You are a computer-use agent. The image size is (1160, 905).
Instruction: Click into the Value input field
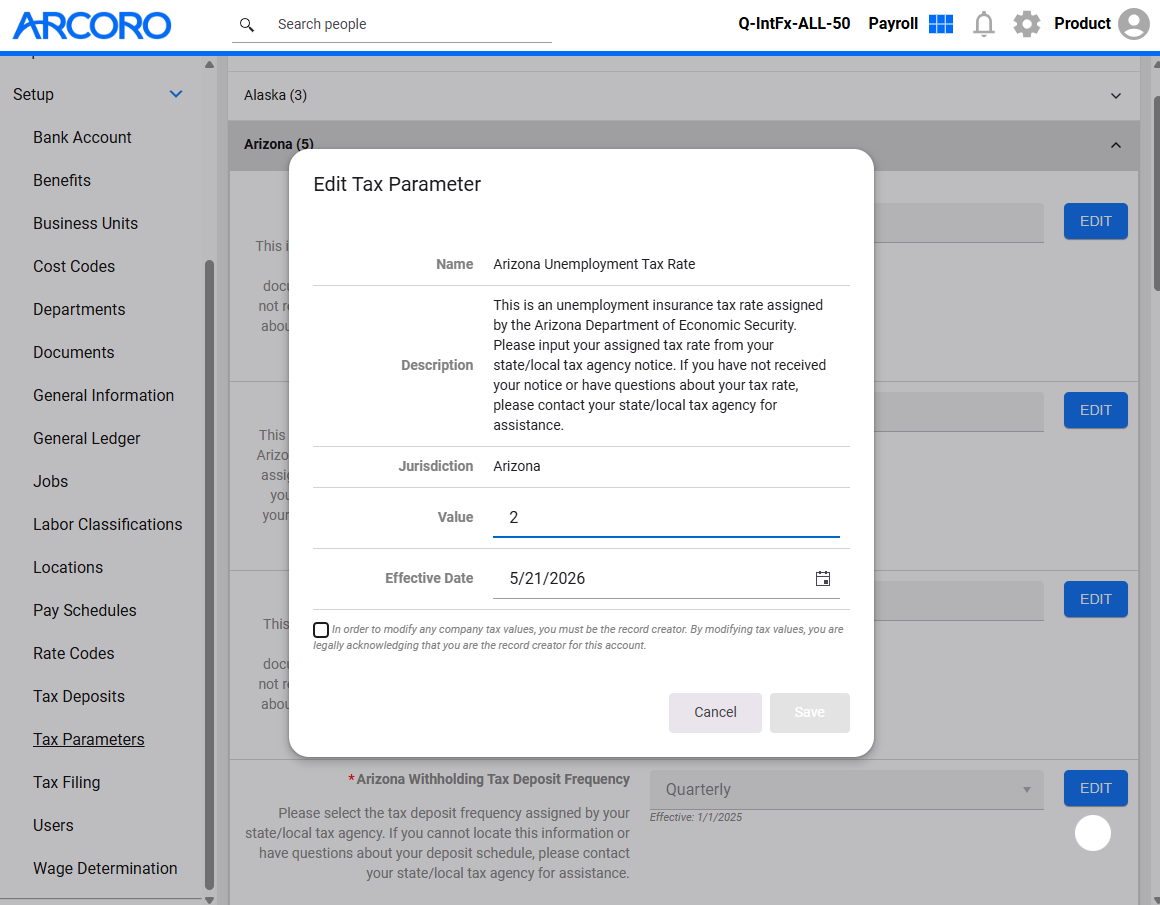point(666,517)
